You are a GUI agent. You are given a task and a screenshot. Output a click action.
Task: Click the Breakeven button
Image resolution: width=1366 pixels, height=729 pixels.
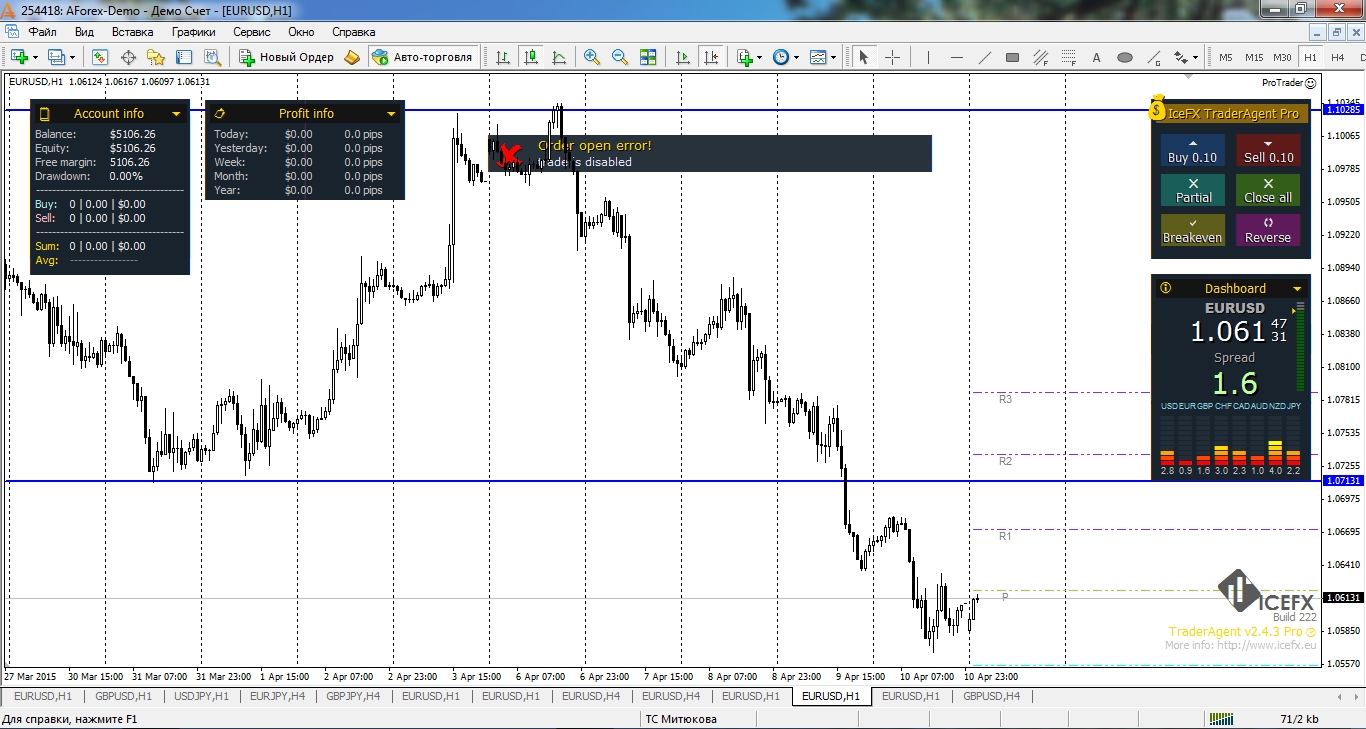coord(1192,230)
